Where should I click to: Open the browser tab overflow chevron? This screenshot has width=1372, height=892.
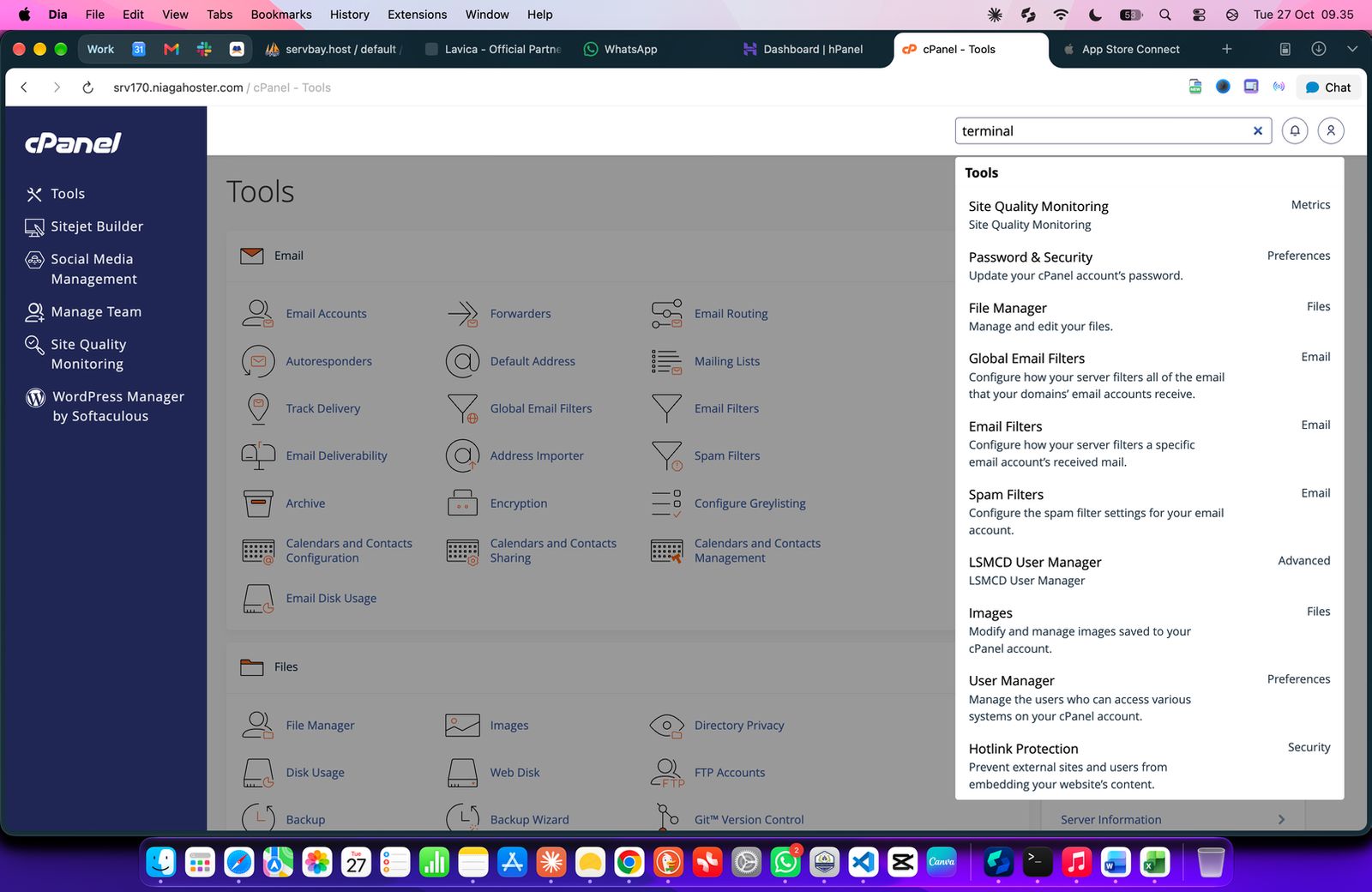click(1352, 49)
